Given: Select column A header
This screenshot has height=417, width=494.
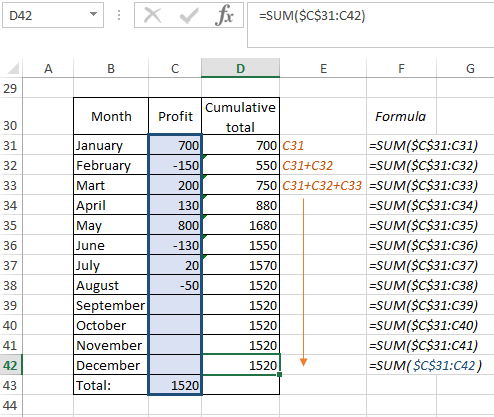Looking at the screenshot, I should (48, 68).
